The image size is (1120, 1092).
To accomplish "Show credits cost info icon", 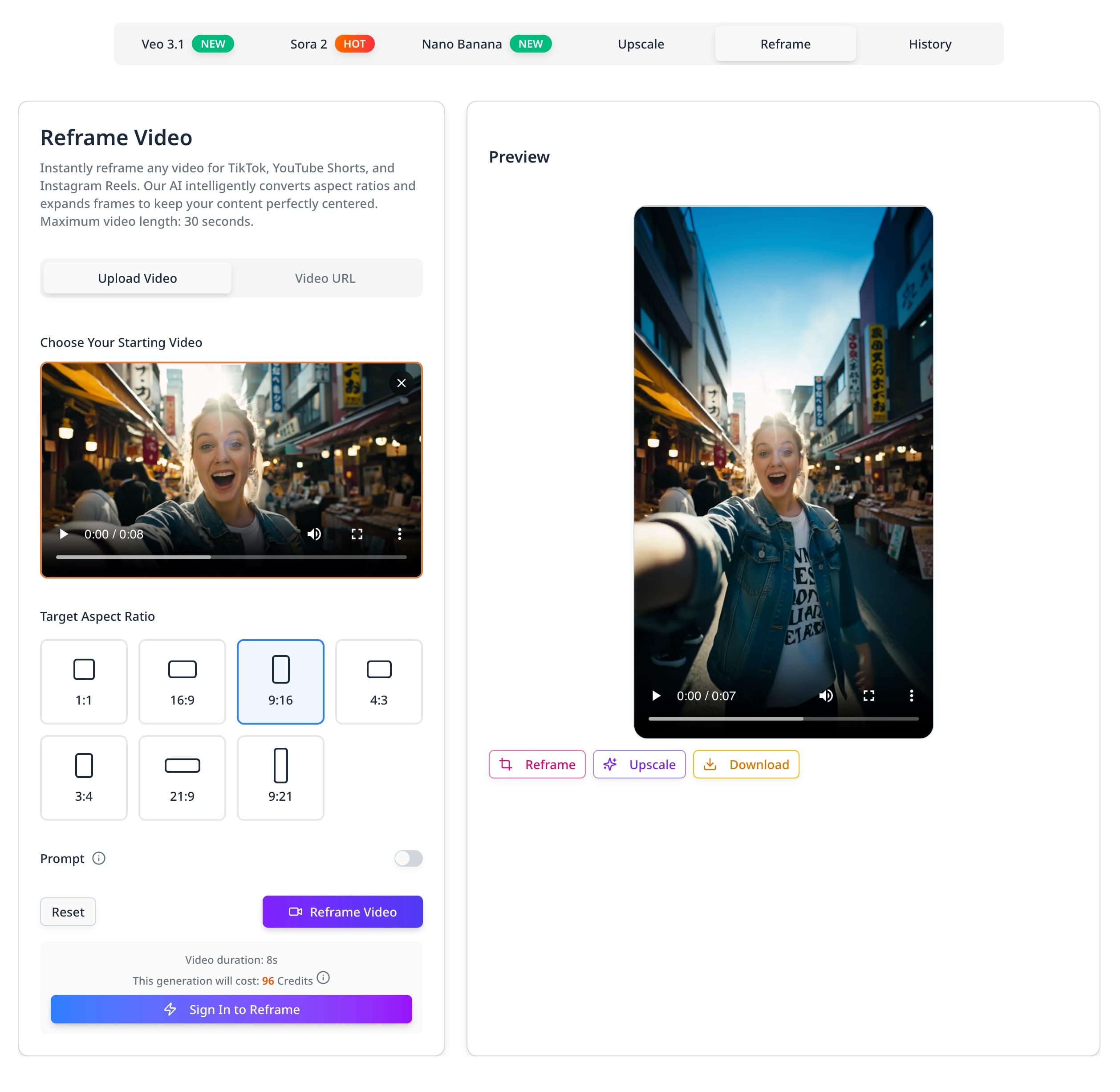I will pyautogui.click(x=323, y=978).
